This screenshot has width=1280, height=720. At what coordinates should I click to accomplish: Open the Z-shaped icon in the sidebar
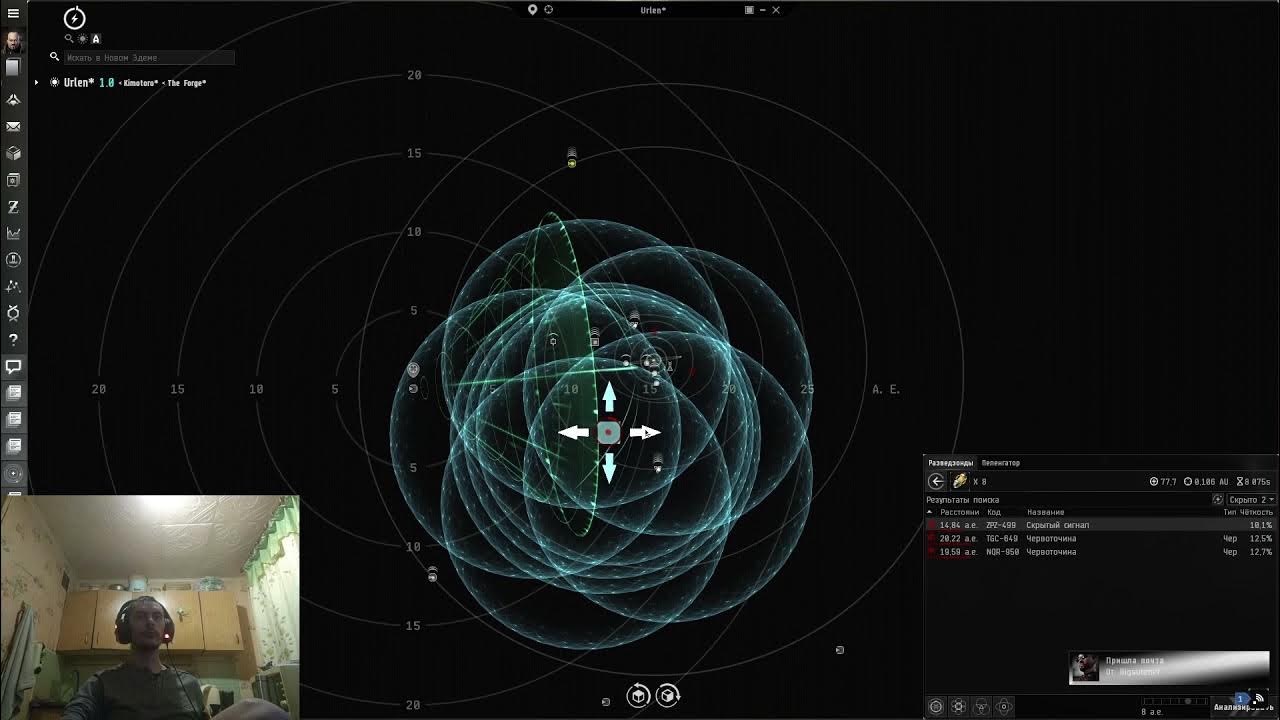point(13,206)
